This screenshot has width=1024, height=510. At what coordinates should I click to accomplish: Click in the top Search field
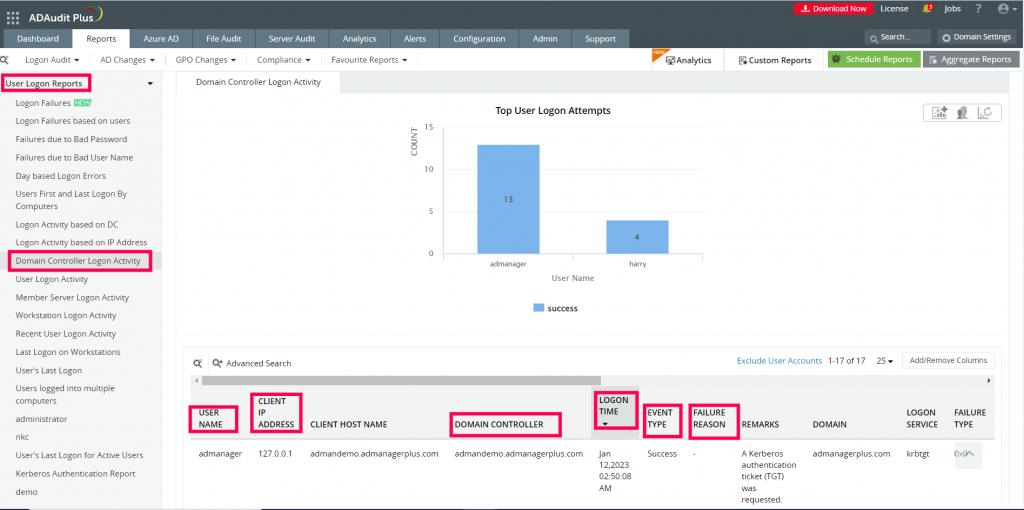[898, 37]
